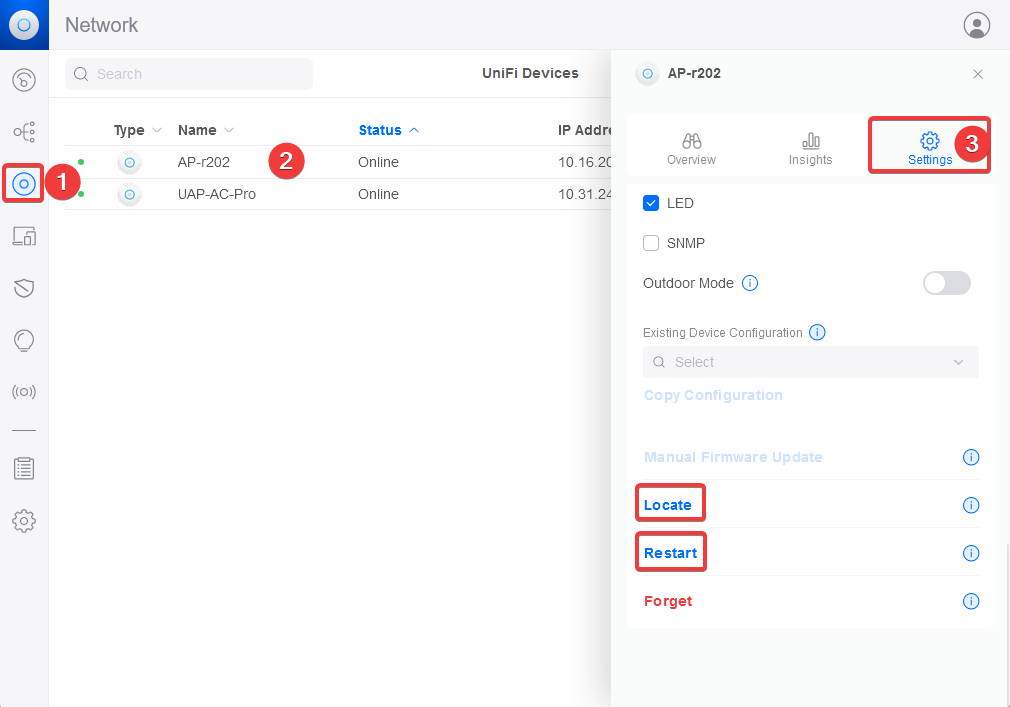The height and width of the screenshot is (707, 1010).
Task: Open the Dashboard sidebar icon
Action: pos(24,80)
